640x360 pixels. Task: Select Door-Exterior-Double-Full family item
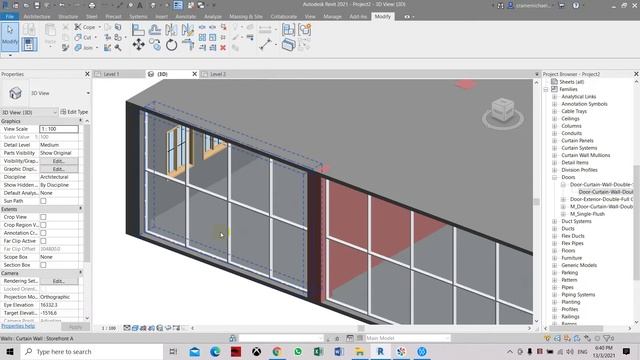pyautogui.click(x=601, y=199)
